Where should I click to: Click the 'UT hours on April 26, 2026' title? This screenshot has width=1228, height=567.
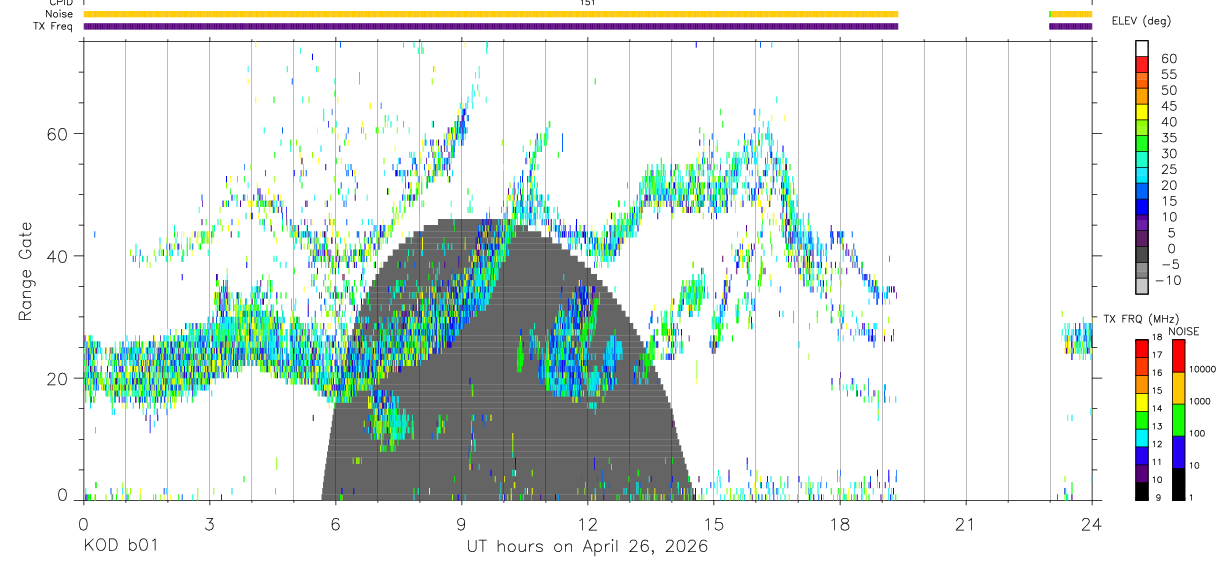tap(587, 546)
